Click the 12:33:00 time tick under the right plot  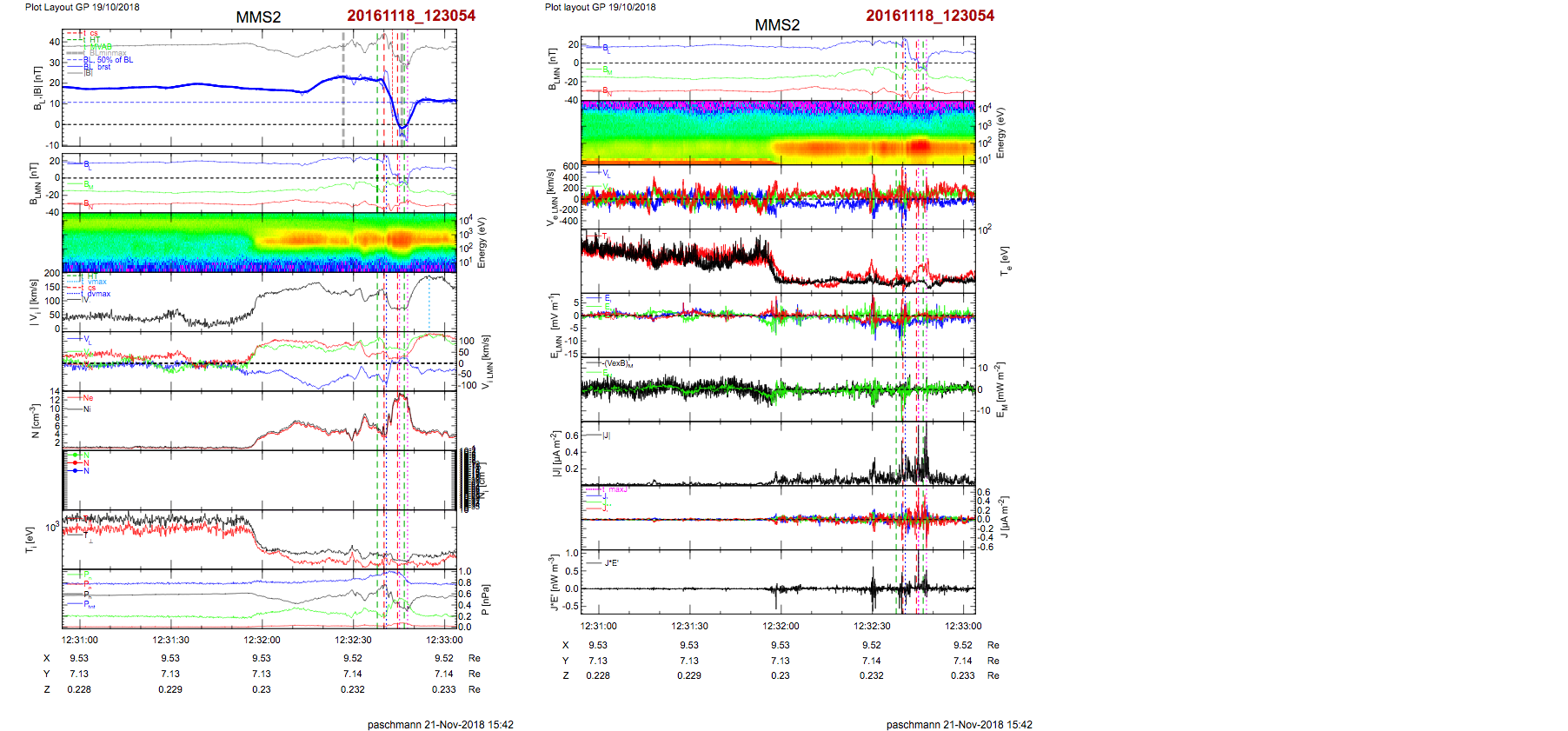(963, 626)
